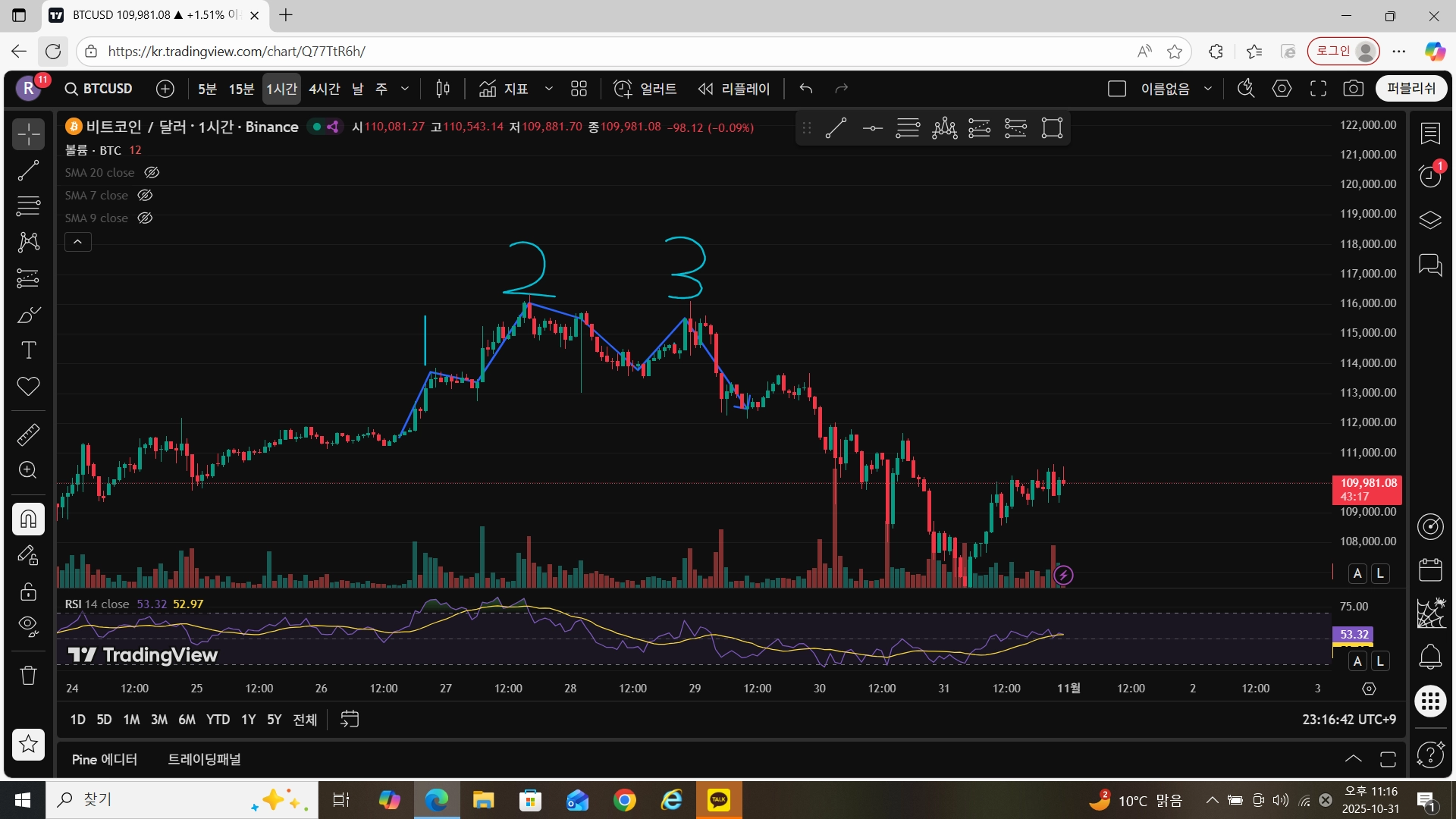Start bar replay with 리플레이 button
The image size is (1456, 819).
click(734, 89)
